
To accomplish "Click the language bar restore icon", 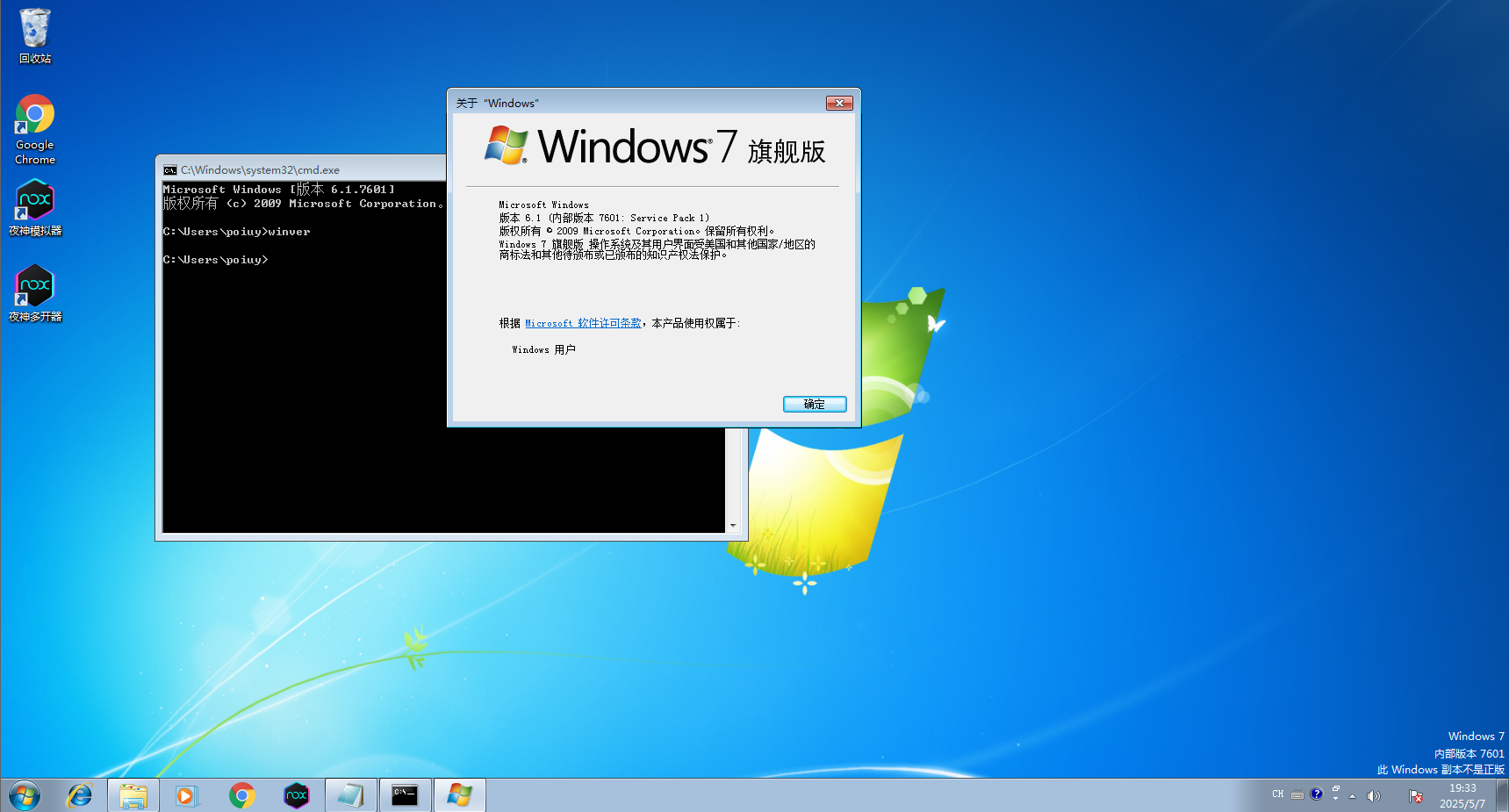I will click(1336, 789).
